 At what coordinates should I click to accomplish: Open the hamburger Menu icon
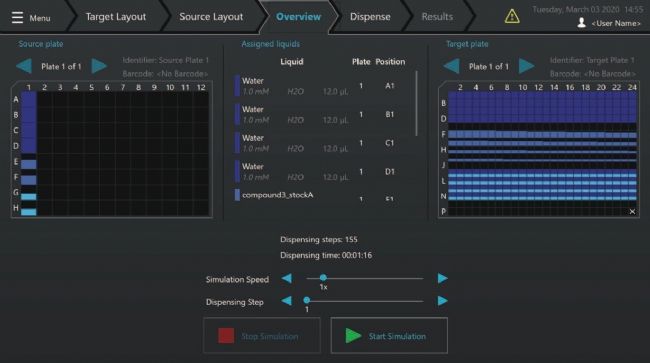(17, 17)
